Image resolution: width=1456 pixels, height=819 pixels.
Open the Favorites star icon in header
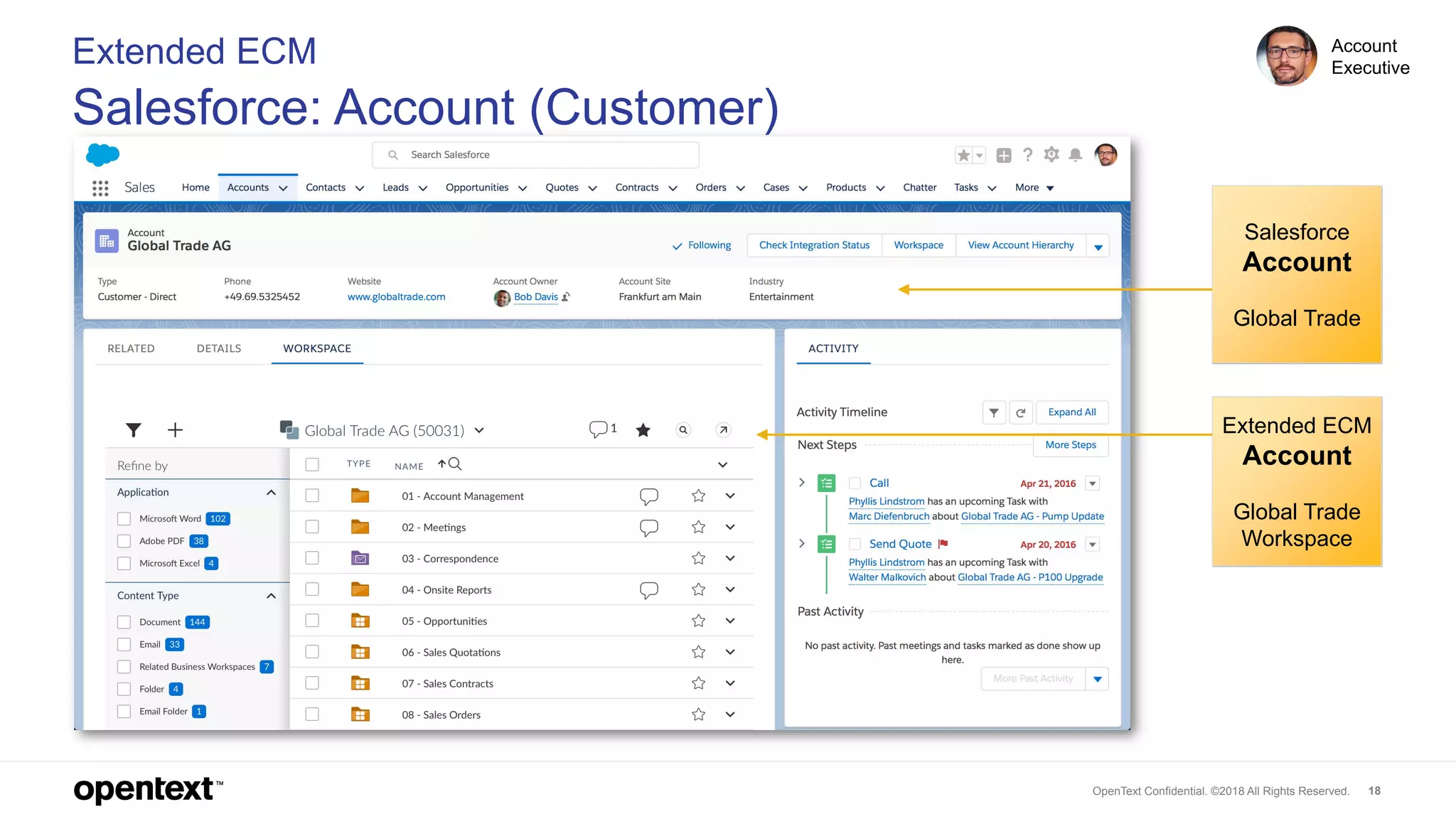click(x=963, y=155)
